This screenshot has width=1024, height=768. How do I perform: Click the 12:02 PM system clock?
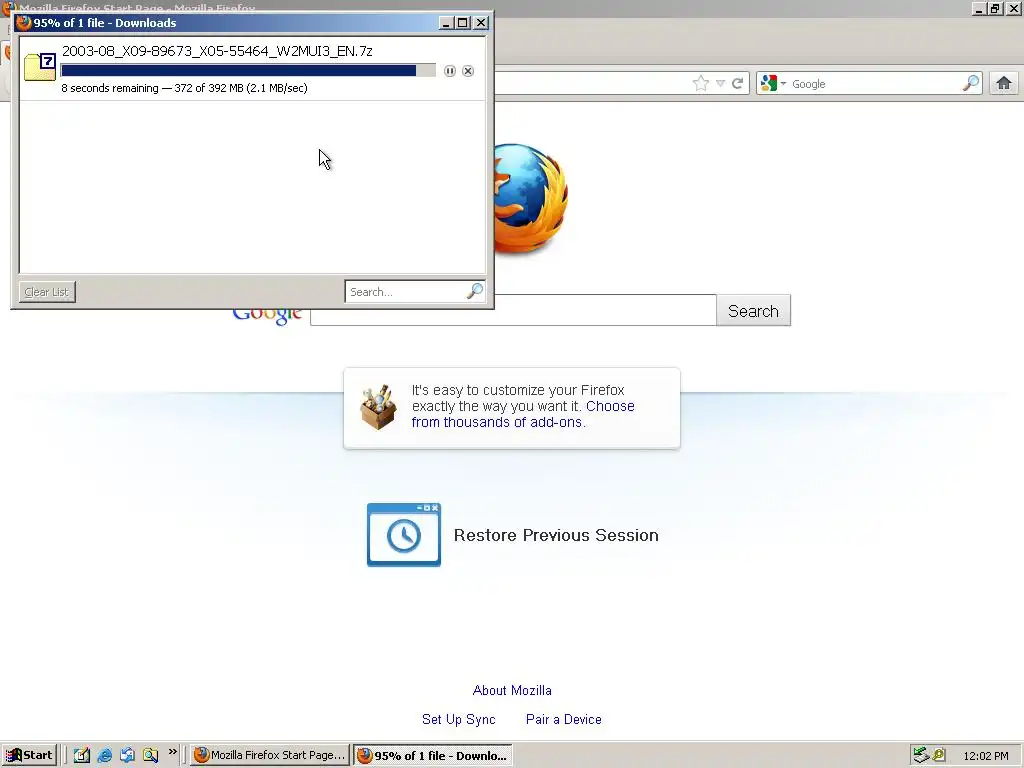click(986, 756)
